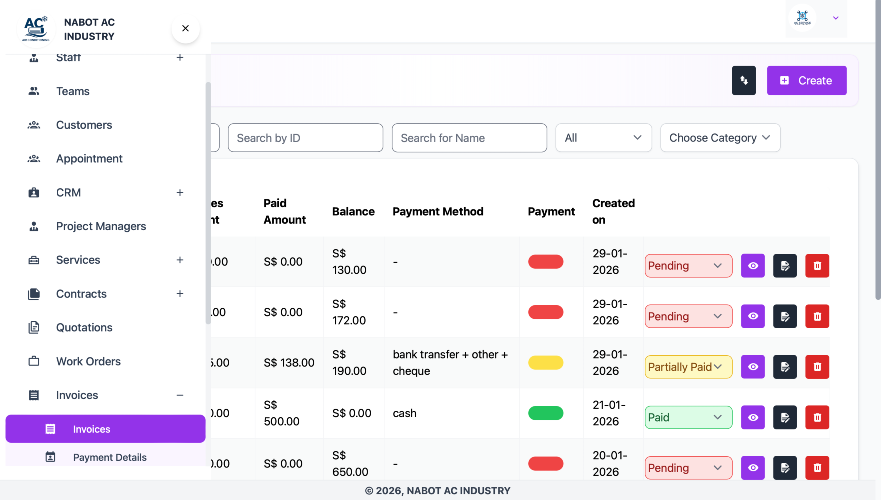Open the Choose Category dropdown
Screen dimensions: 881x500
tap(720, 138)
